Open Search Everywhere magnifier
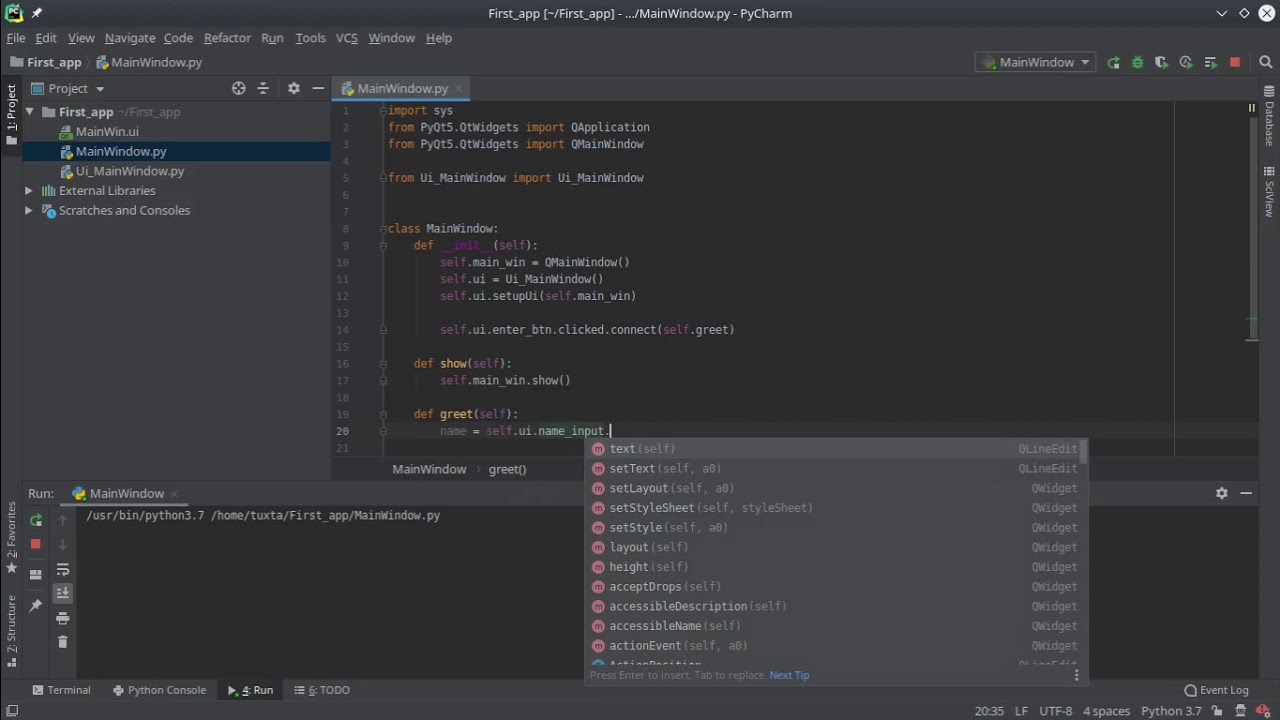This screenshot has height=720, width=1280. pyautogui.click(x=1265, y=62)
